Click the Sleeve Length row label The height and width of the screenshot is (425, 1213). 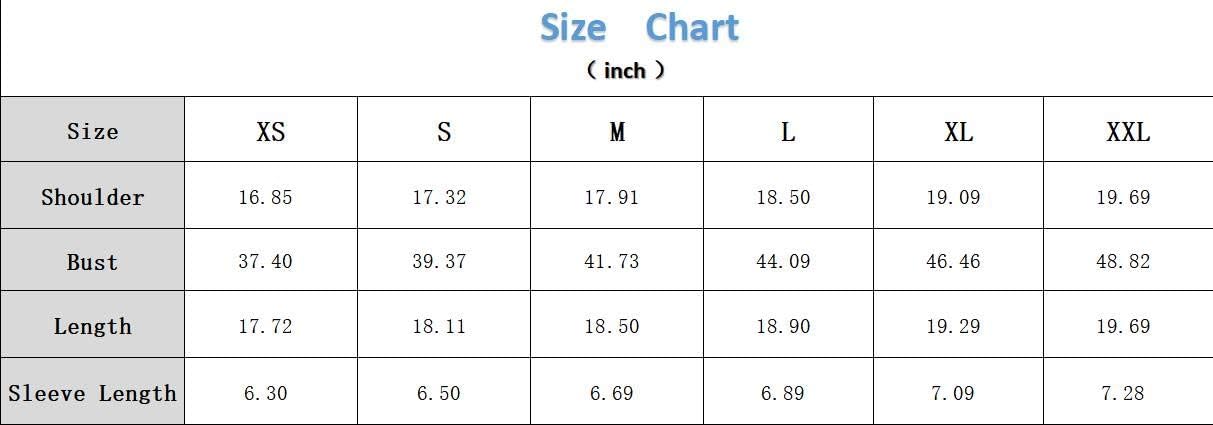pos(93,393)
